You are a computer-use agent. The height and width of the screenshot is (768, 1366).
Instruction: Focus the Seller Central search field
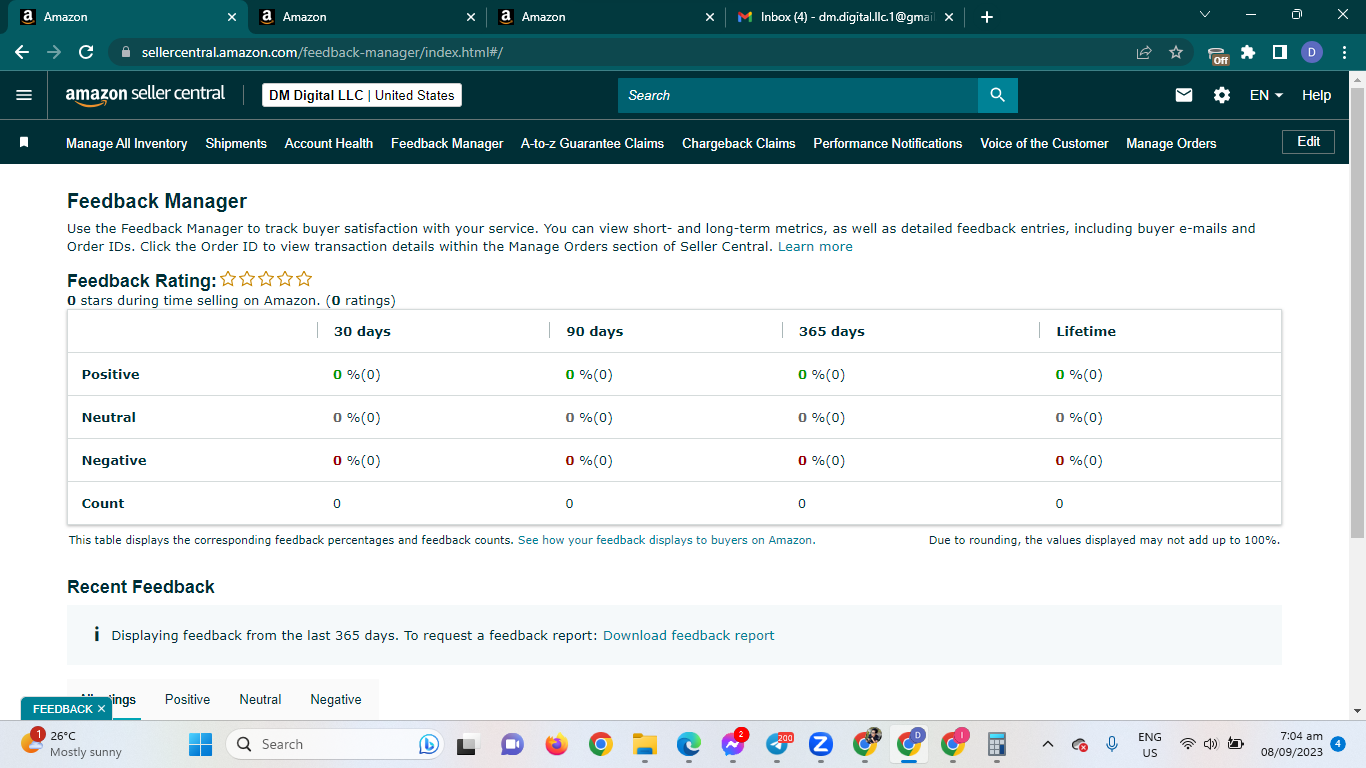point(798,95)
